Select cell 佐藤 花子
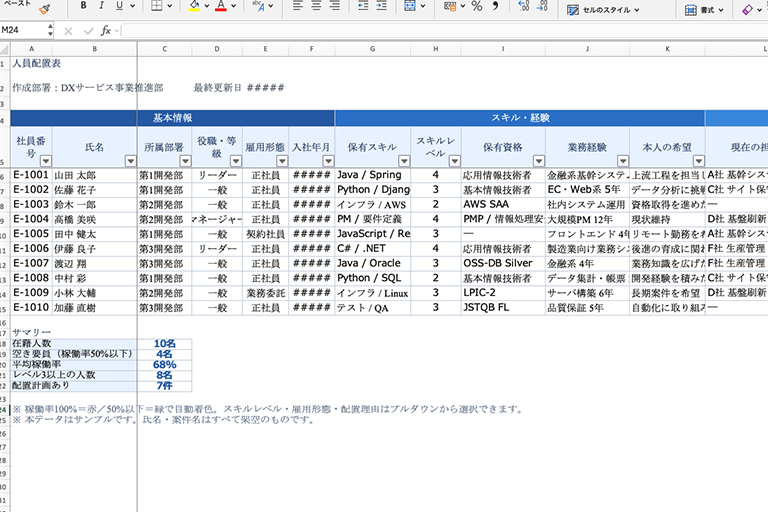 point(95,190)
